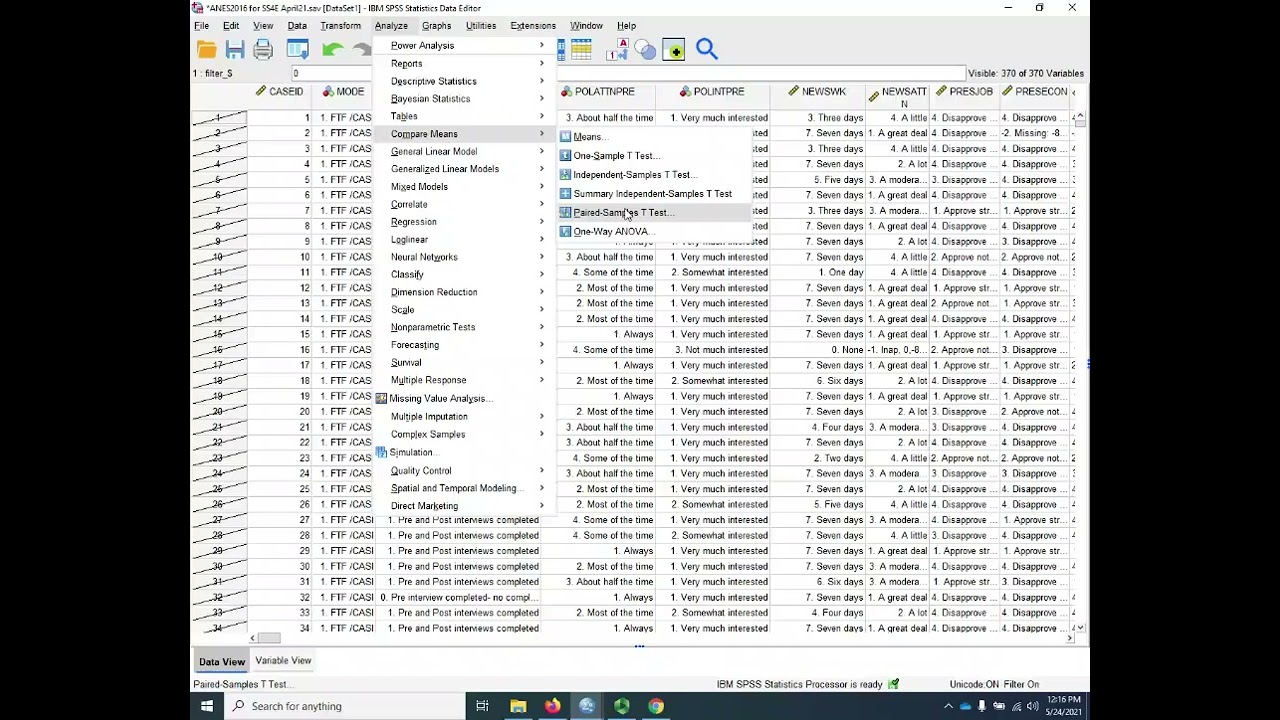This screenshot has width=1280, height=720.
Task: Click the SPSS Statistics taskbar icon
Action: tap(587, 706)
